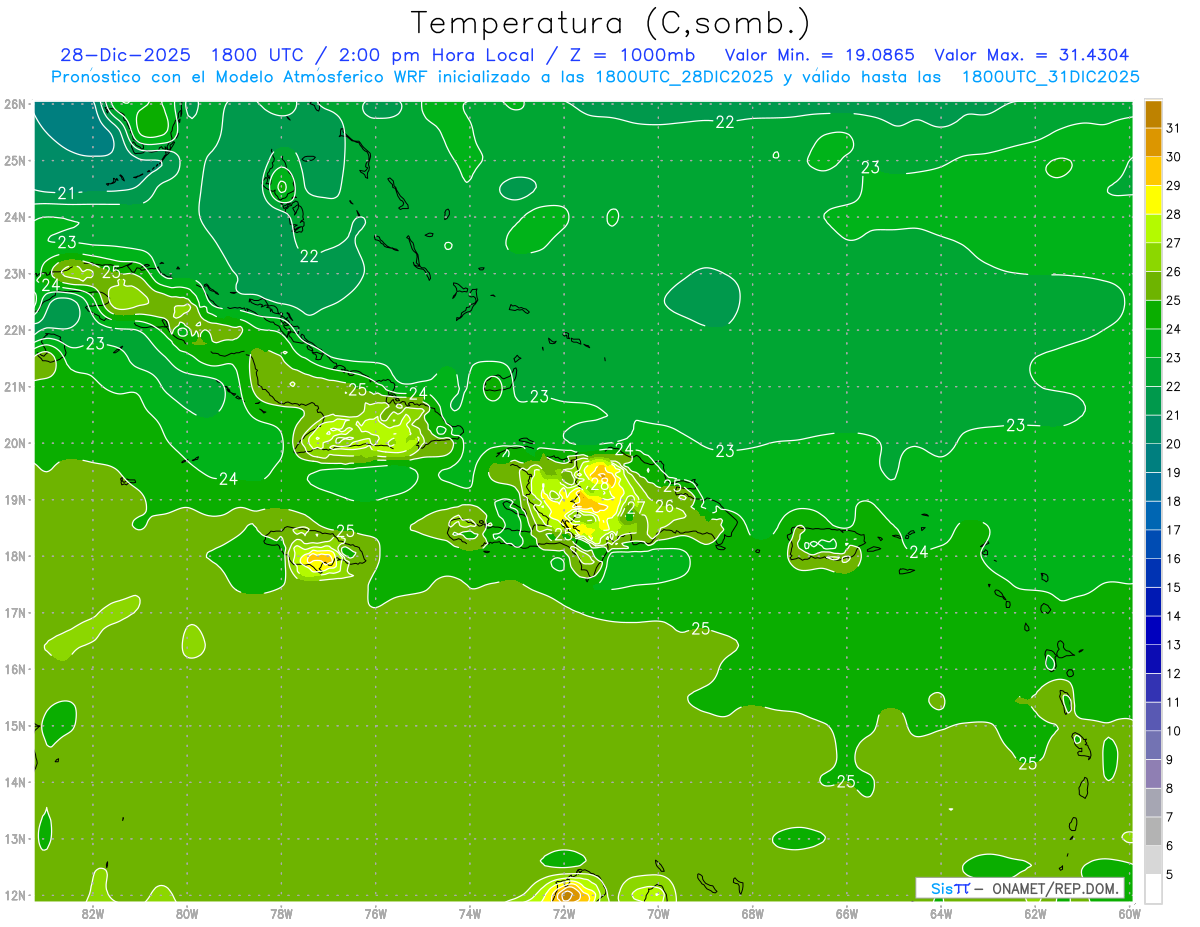Click the dark orange top swatch of color scale
This screenshot has height=927, width=1200.
(1154, 115)
